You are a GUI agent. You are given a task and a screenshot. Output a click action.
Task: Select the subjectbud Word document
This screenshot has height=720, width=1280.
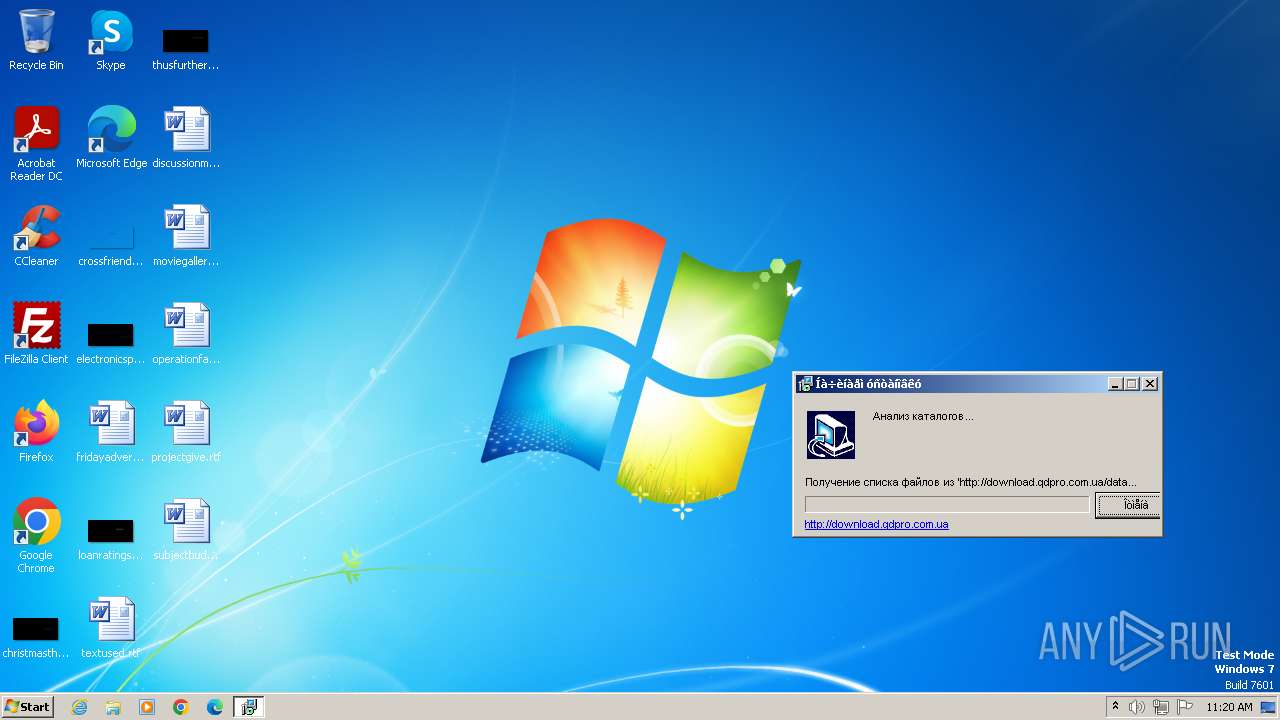click(186, 530)
